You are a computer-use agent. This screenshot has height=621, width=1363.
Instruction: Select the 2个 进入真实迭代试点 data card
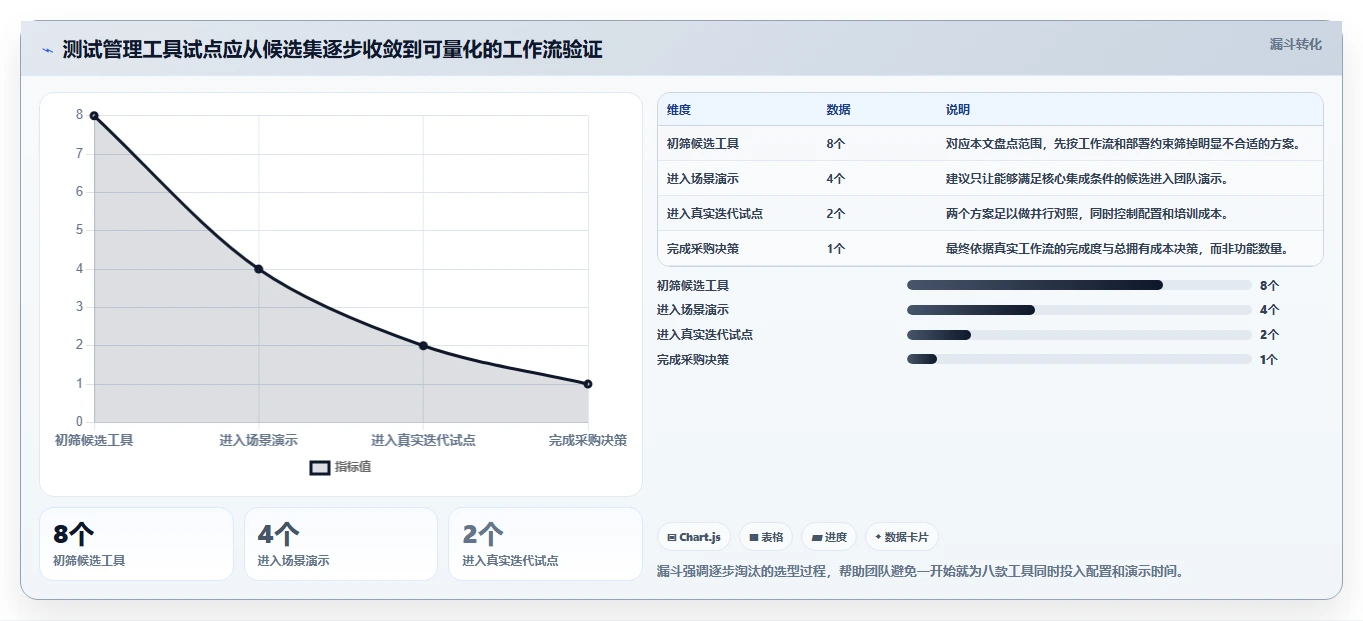pyautogui.click(x=545, y=544)
